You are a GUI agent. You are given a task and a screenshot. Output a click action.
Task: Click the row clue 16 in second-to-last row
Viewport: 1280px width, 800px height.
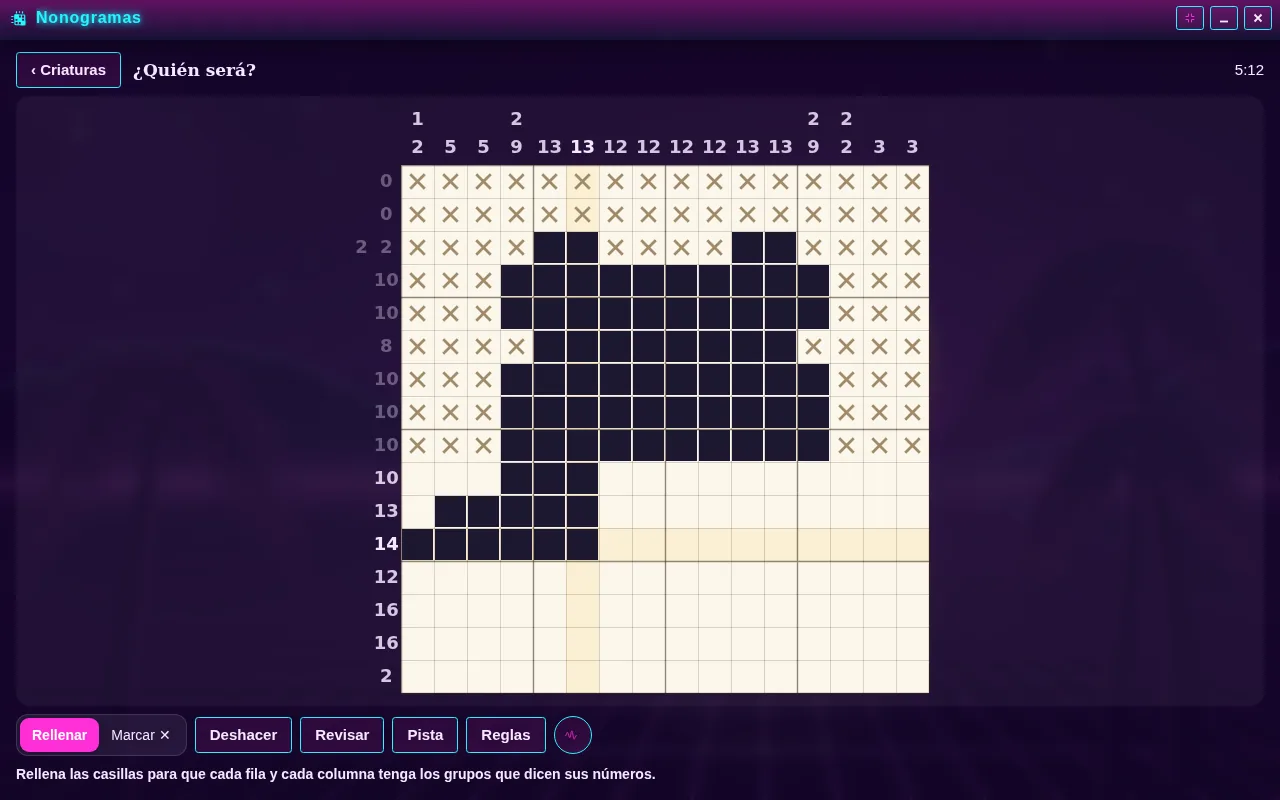[x=386, y=642]
